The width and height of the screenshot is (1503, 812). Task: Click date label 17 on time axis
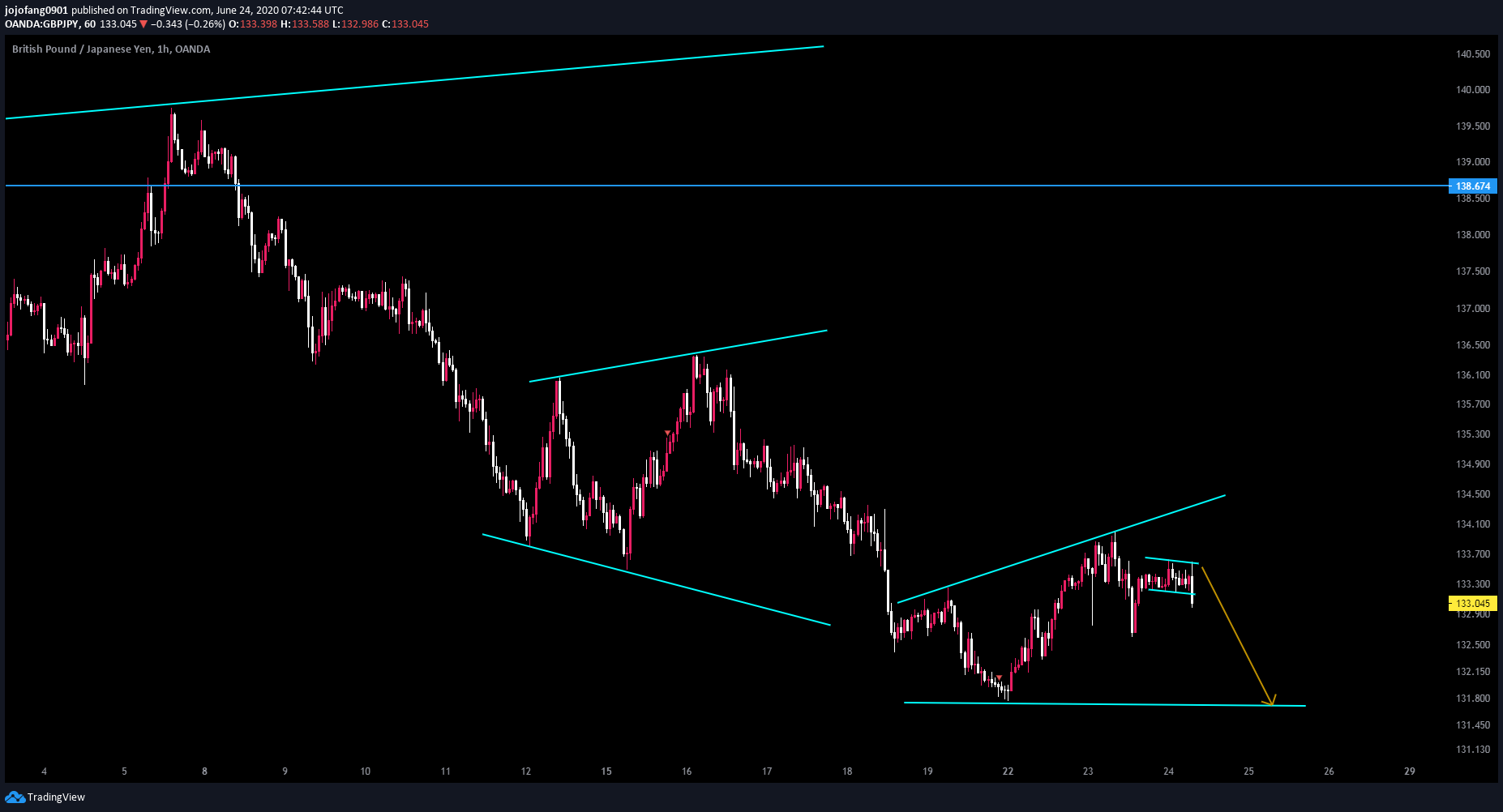point(767,771)
